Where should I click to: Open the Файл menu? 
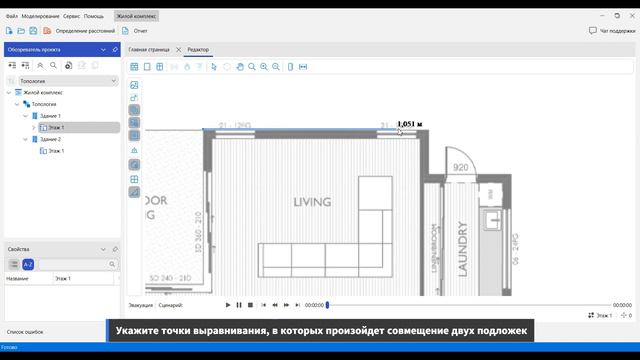click(x=12, y=16)
